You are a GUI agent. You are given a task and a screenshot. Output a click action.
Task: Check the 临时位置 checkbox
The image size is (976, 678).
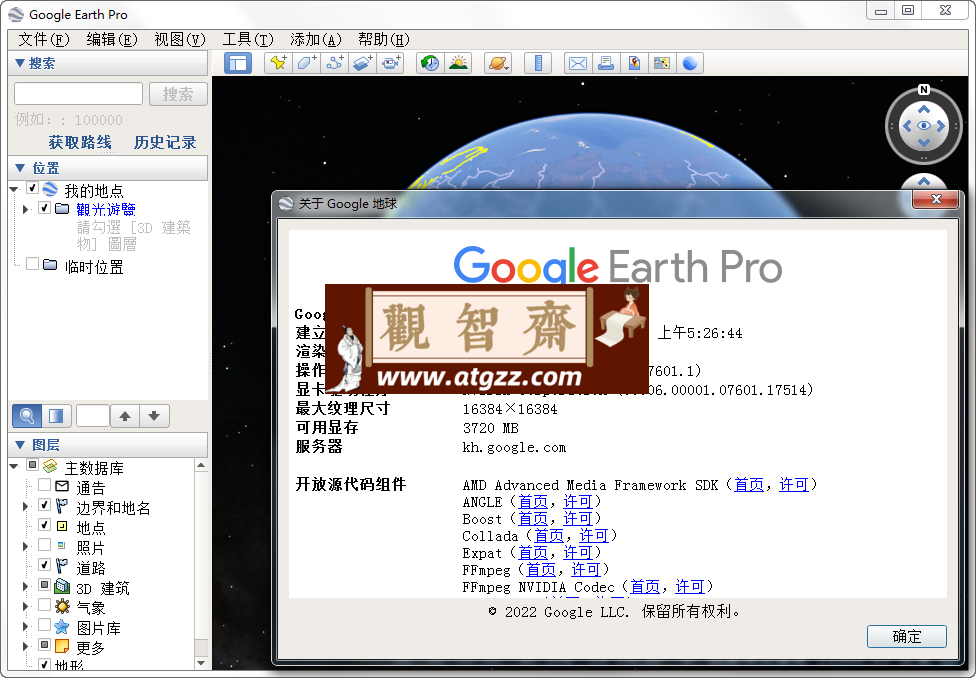32,264
